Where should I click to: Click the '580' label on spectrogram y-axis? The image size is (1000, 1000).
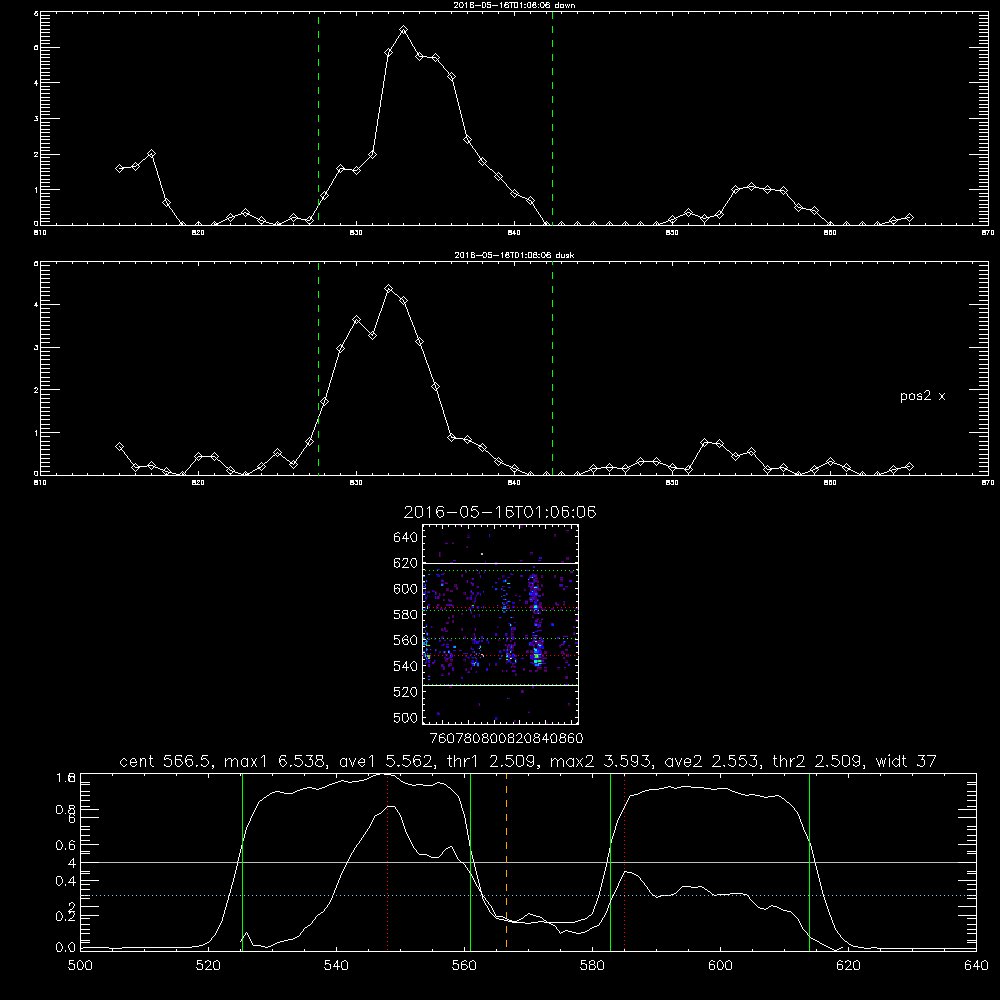click(406, 615)
